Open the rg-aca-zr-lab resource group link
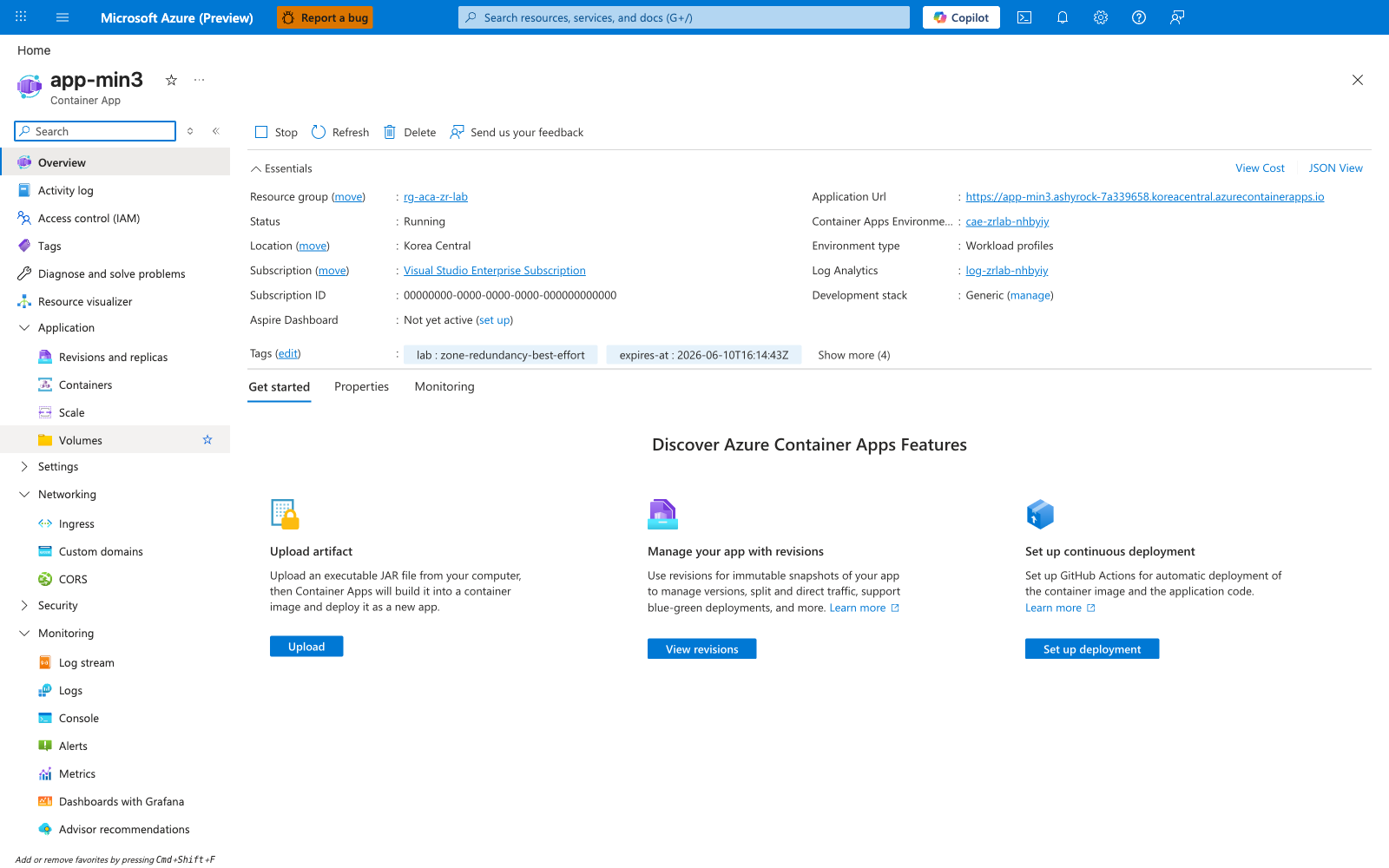The height and width of the screenshot is (868, 1389). pos(435,197)
